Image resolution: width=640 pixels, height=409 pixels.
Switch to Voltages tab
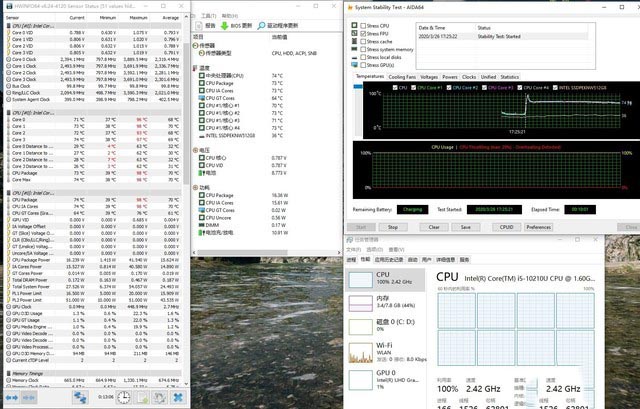point(429,77)
